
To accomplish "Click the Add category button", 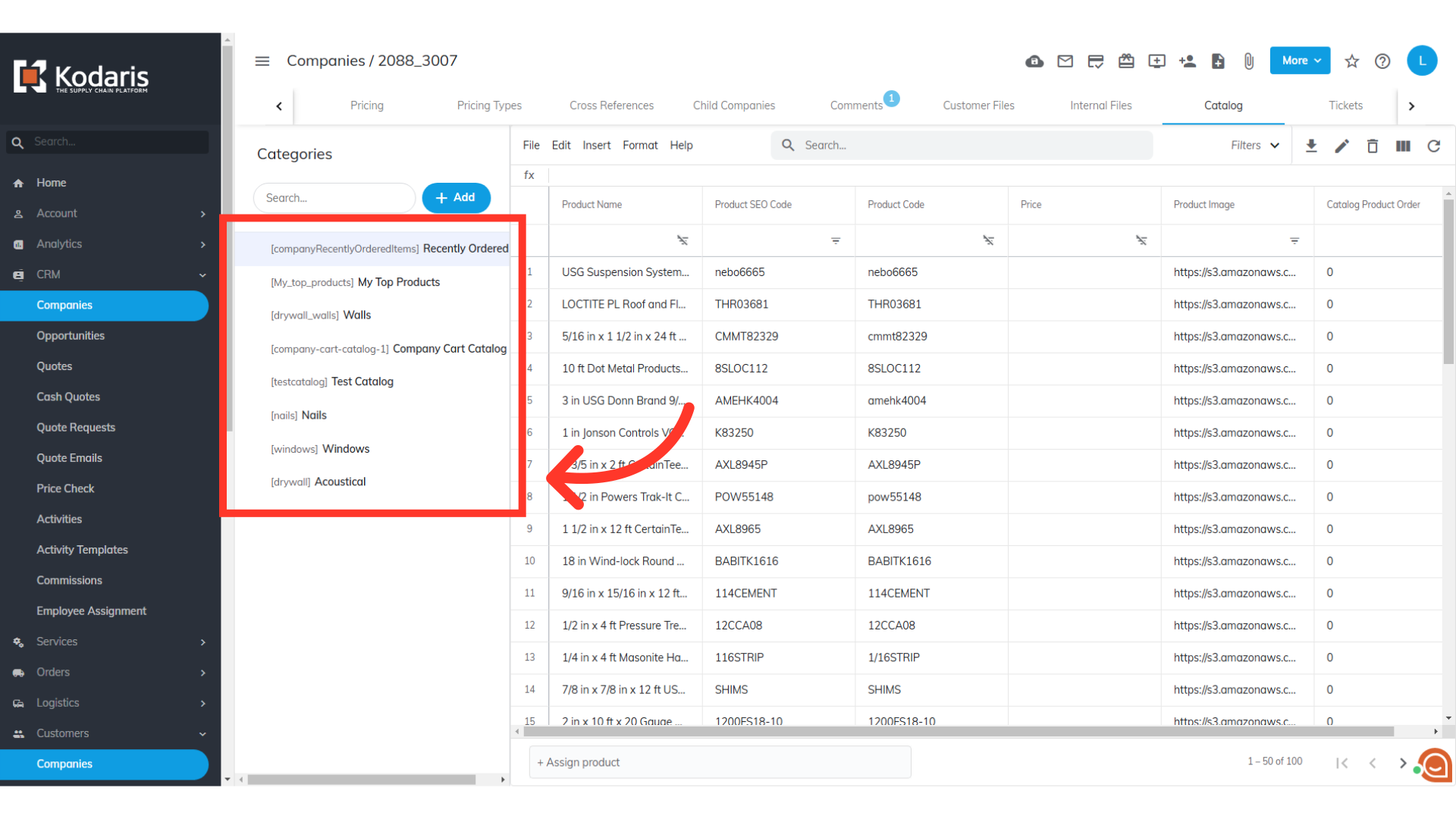I will 456,198.
